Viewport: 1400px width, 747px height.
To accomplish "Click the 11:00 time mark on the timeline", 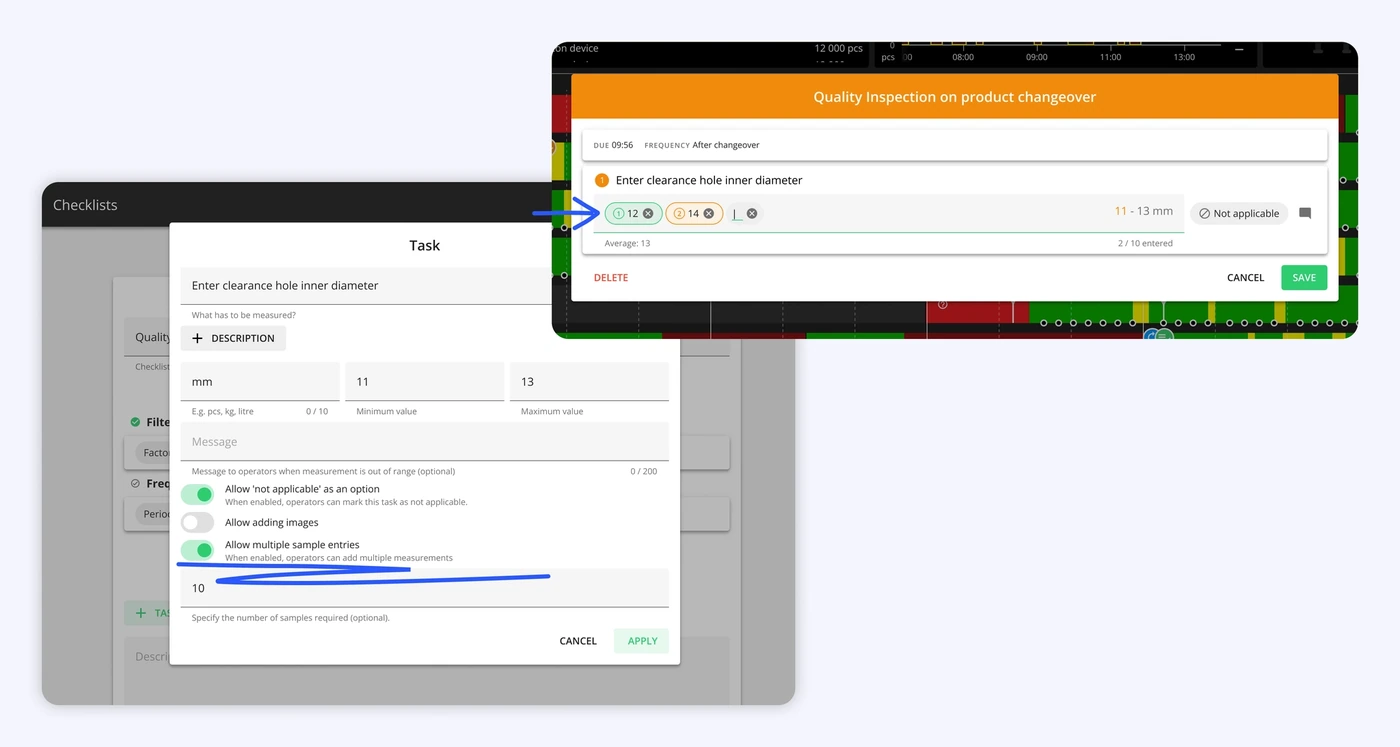I will (x=1111, y=57).
